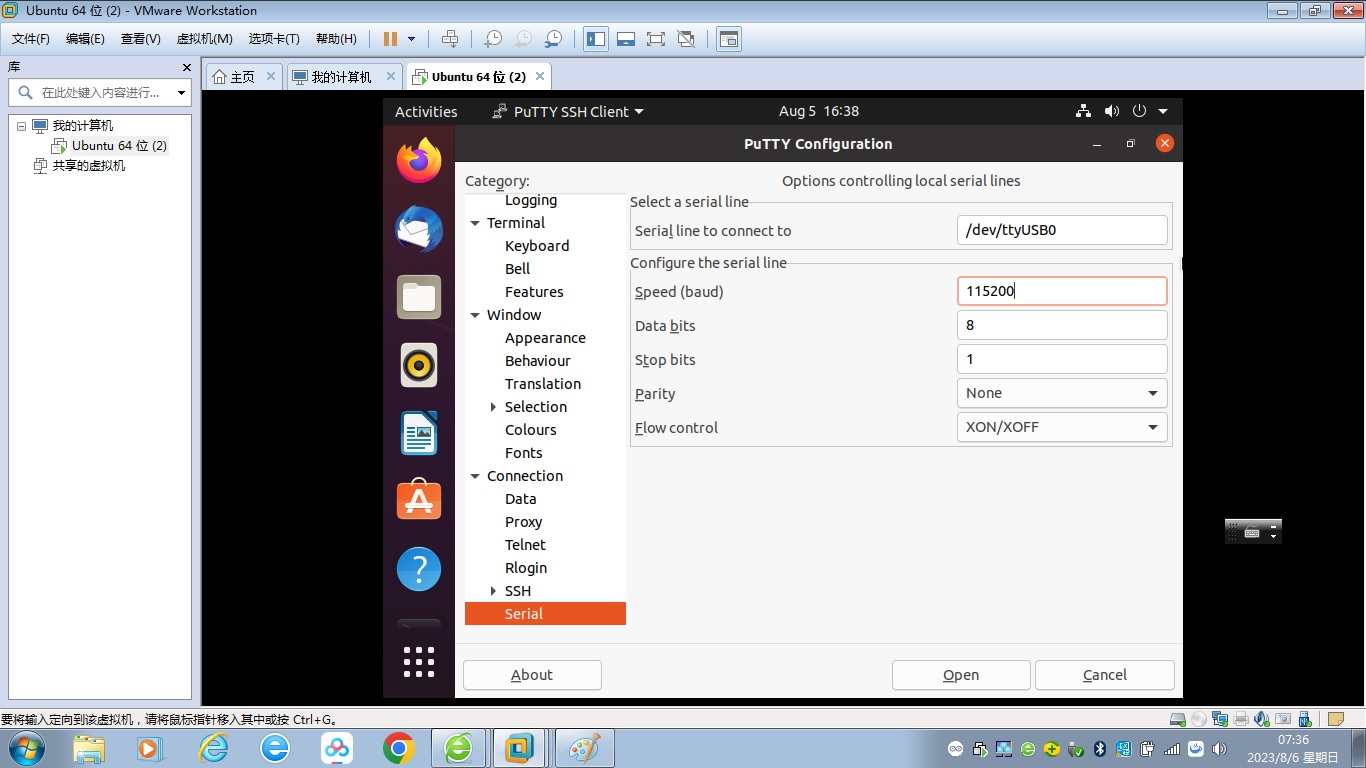Click the Open button in PuTTY
Screen dimensions: 1366x768
pos(961,675)
